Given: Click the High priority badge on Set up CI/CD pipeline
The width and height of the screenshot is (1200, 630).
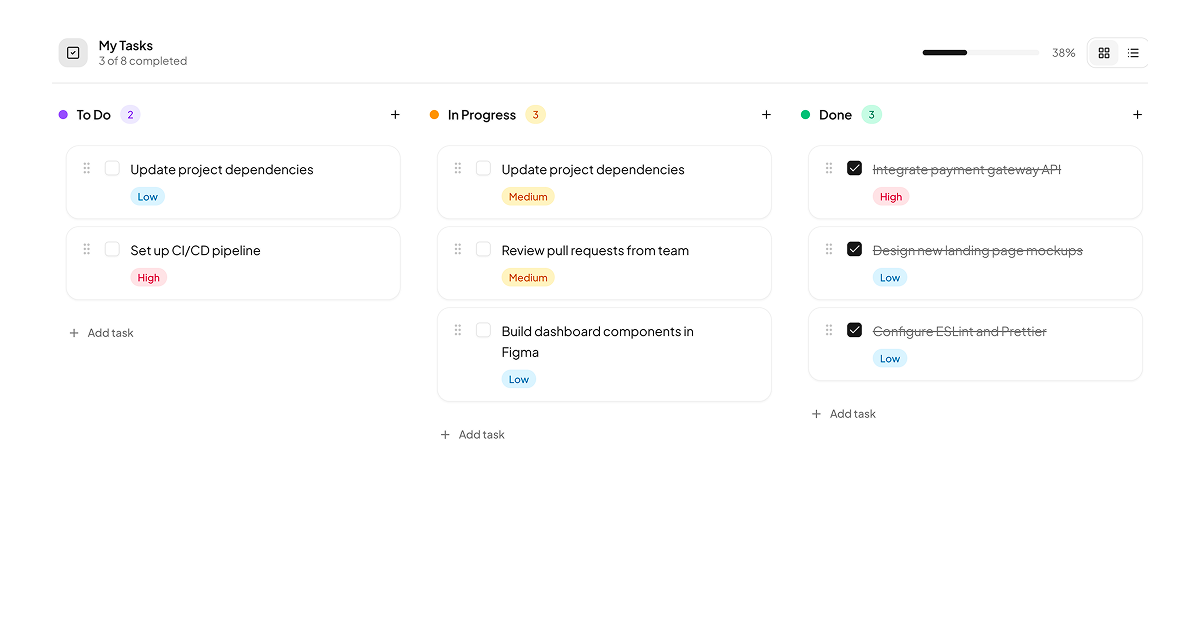Looking at the screenshot, I should (148, 277).
